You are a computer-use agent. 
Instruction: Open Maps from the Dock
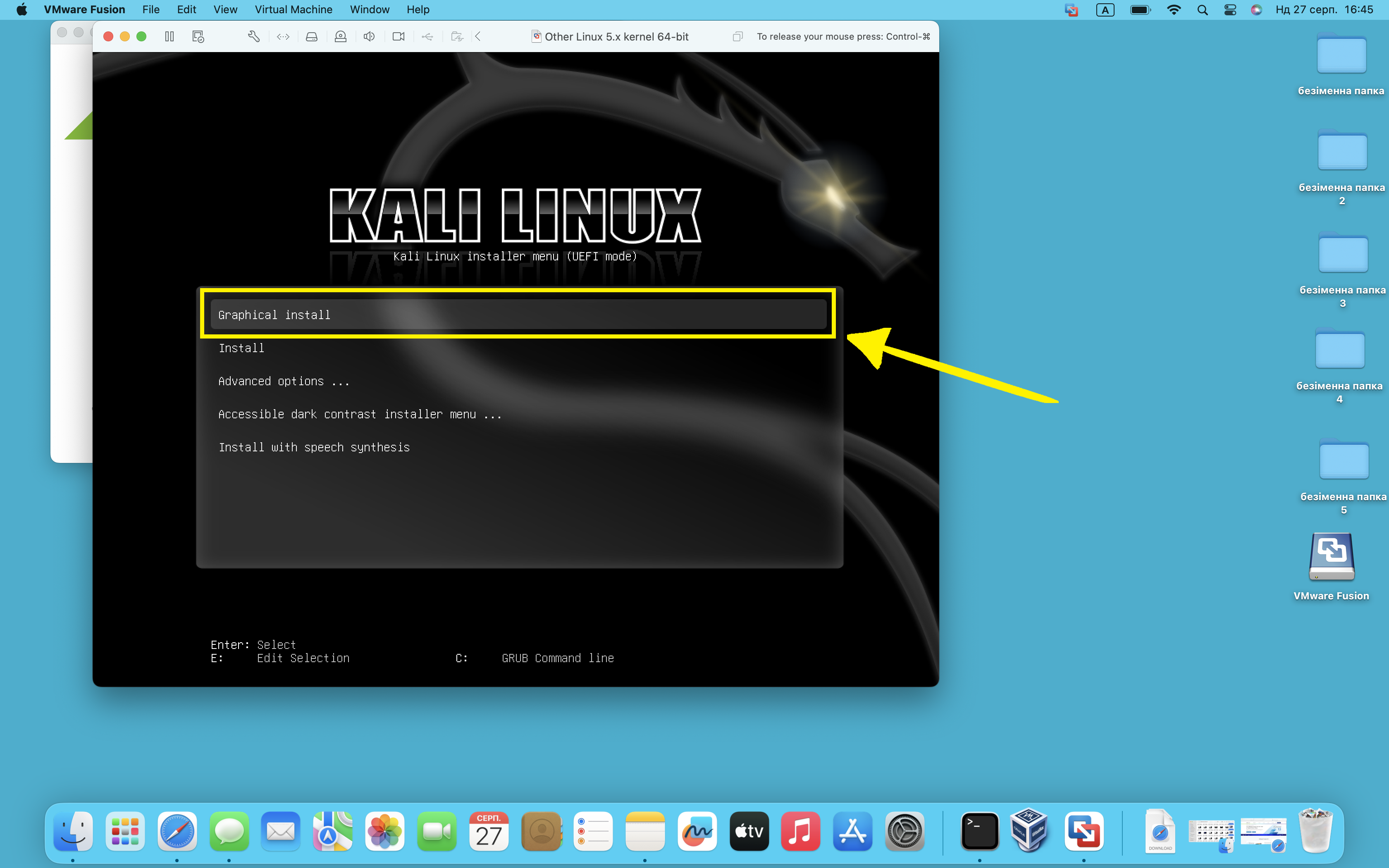pyautogui.click(x=333, y=831)
